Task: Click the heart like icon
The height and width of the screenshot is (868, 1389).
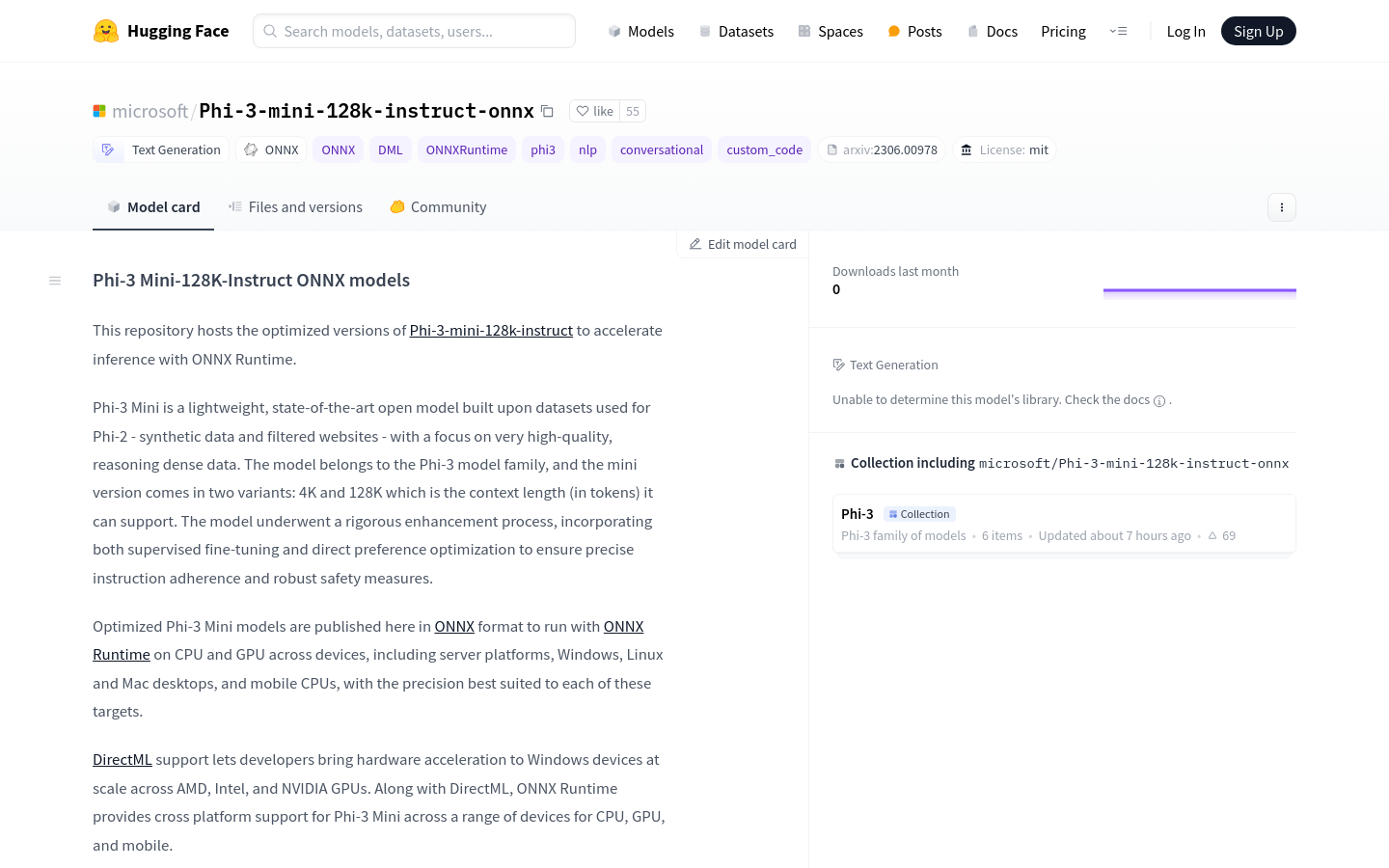Action: point(583,111)
